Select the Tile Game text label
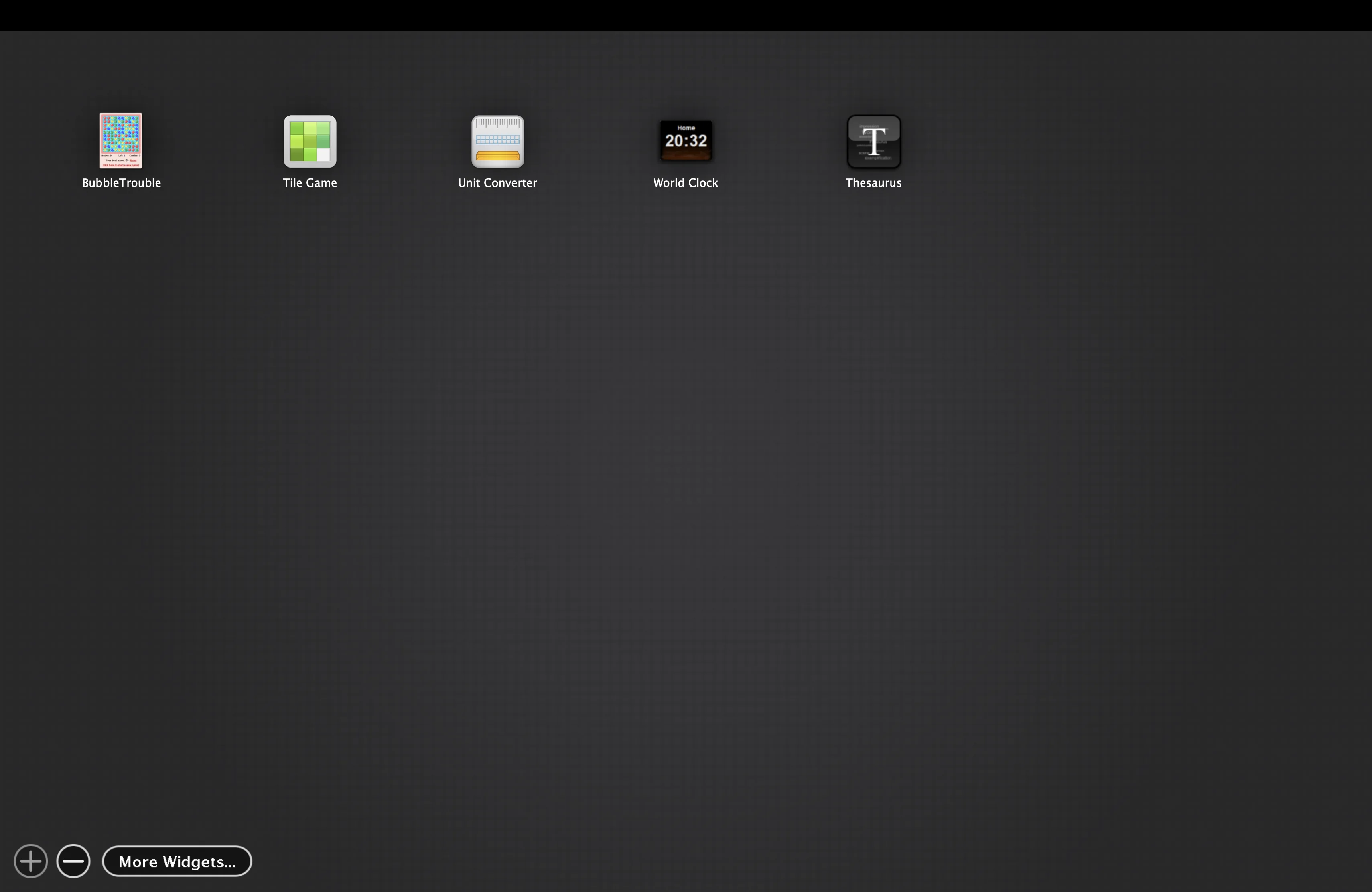The image size is (1372, 892). tap(310, 182)
